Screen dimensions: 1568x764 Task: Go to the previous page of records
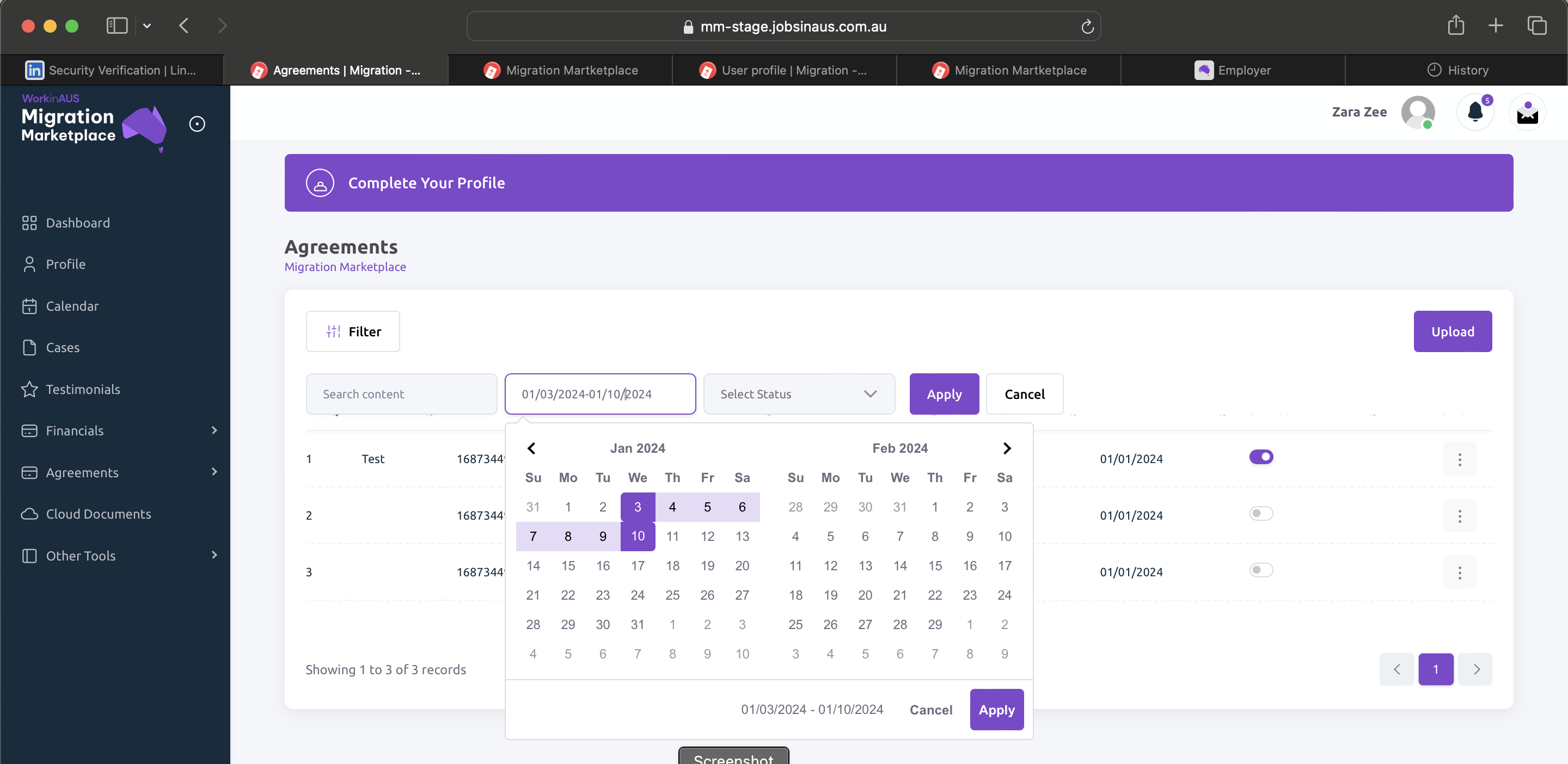coord(1396,669)
